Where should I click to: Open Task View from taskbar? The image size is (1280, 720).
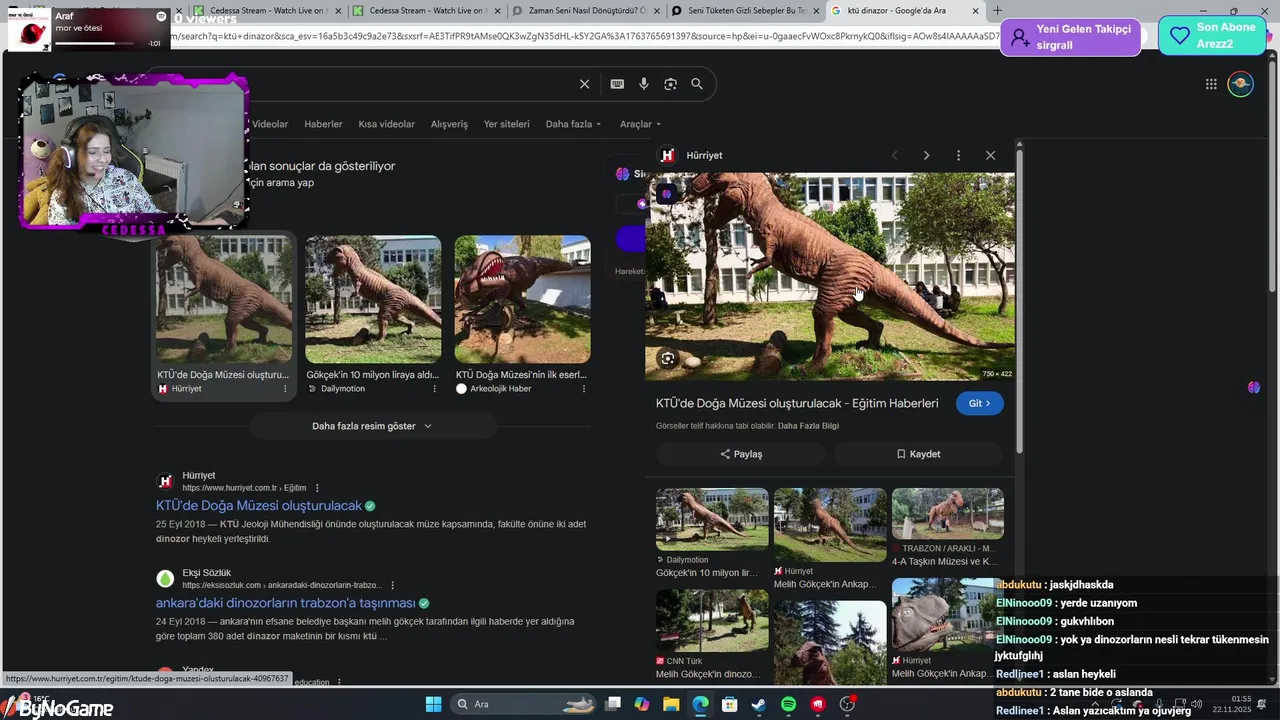[613, 704]
